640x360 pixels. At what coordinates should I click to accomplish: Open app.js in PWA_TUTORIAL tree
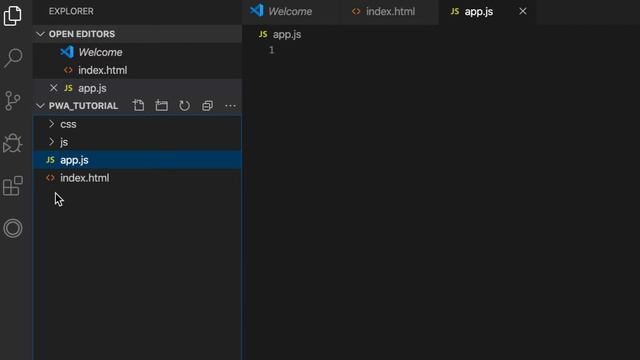point(137,160)
